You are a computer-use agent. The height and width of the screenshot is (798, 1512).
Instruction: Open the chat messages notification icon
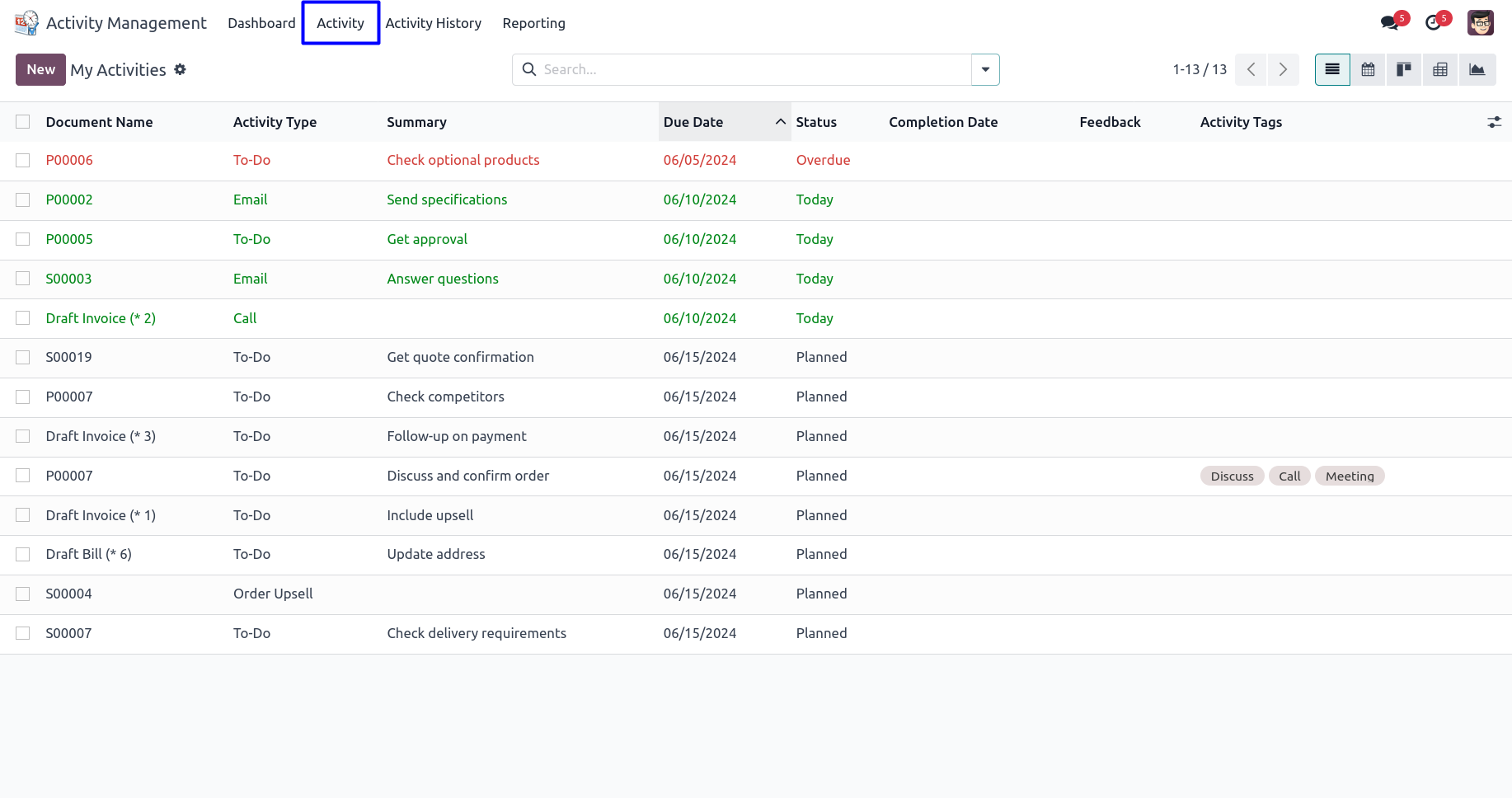1391,23
